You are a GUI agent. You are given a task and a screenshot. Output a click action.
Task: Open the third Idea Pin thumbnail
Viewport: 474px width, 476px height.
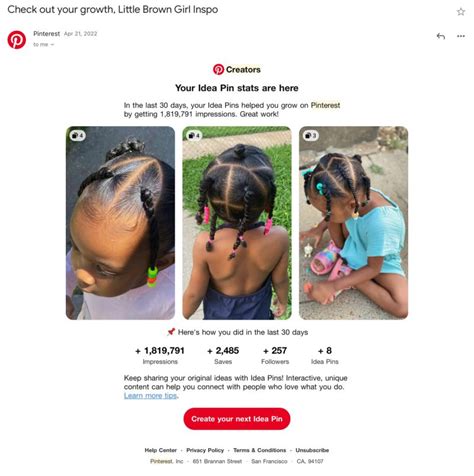click(x=353, y=223)
